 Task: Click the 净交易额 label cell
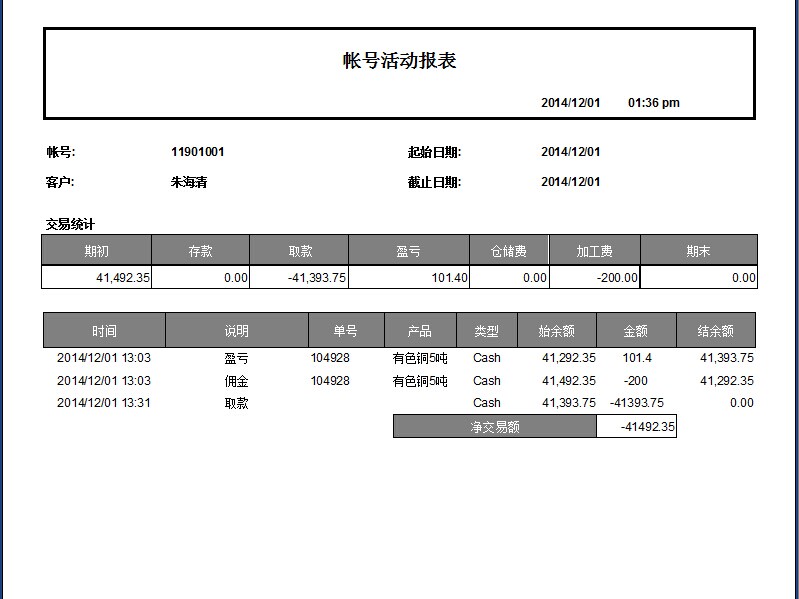pos(494,427)
